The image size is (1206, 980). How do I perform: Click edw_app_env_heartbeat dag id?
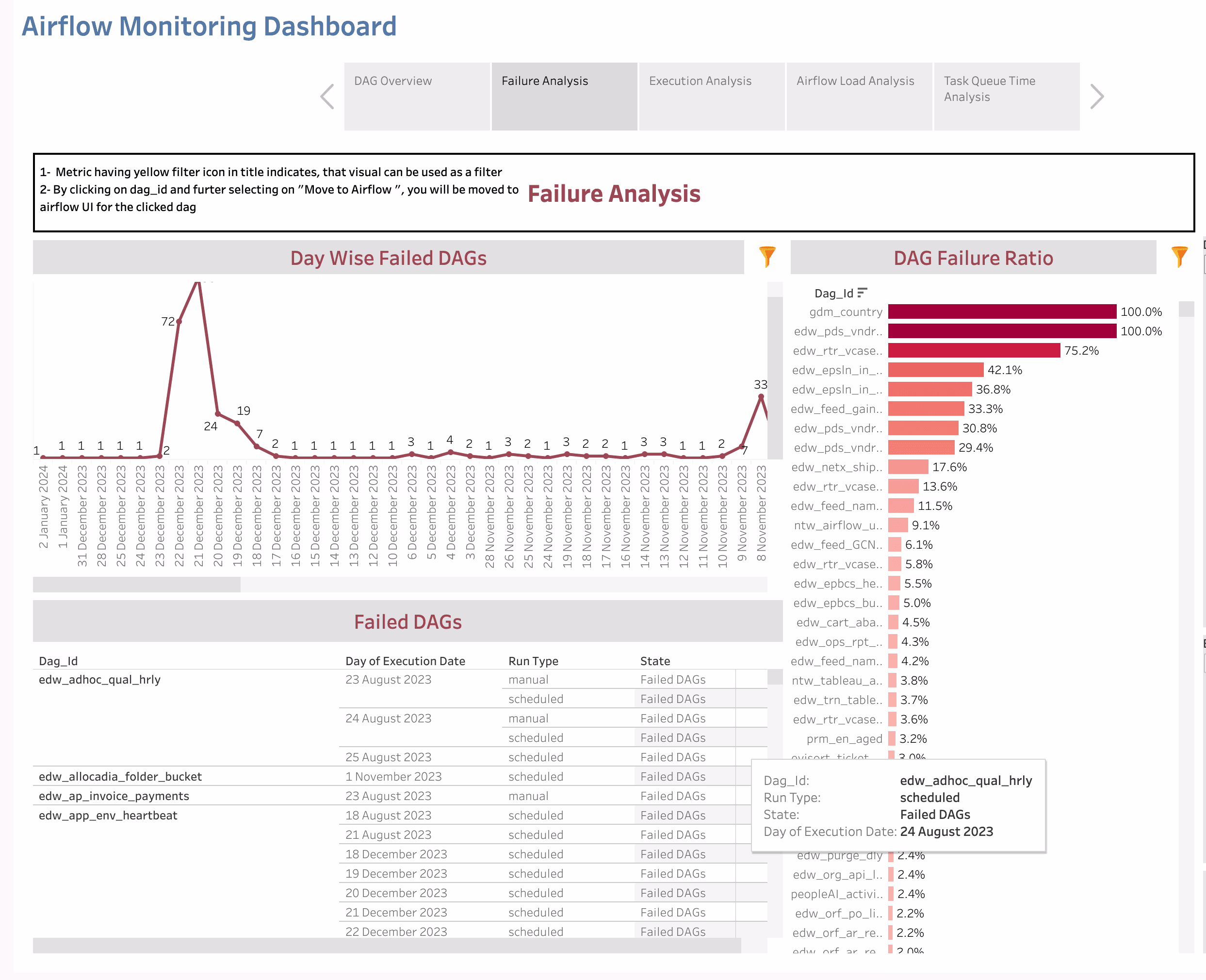pos(108,815)
